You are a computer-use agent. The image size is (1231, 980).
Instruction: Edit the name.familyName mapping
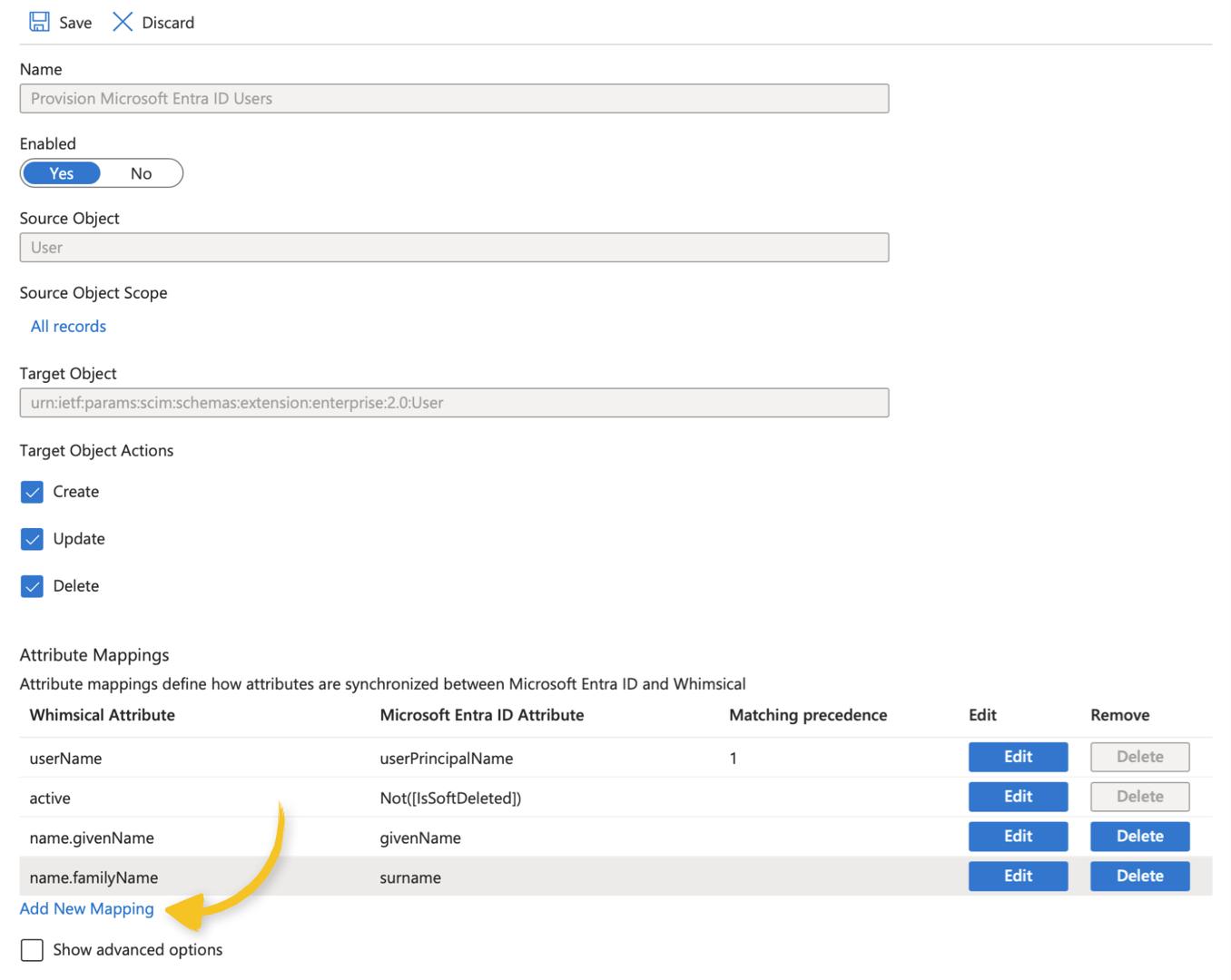[1018, 877]
